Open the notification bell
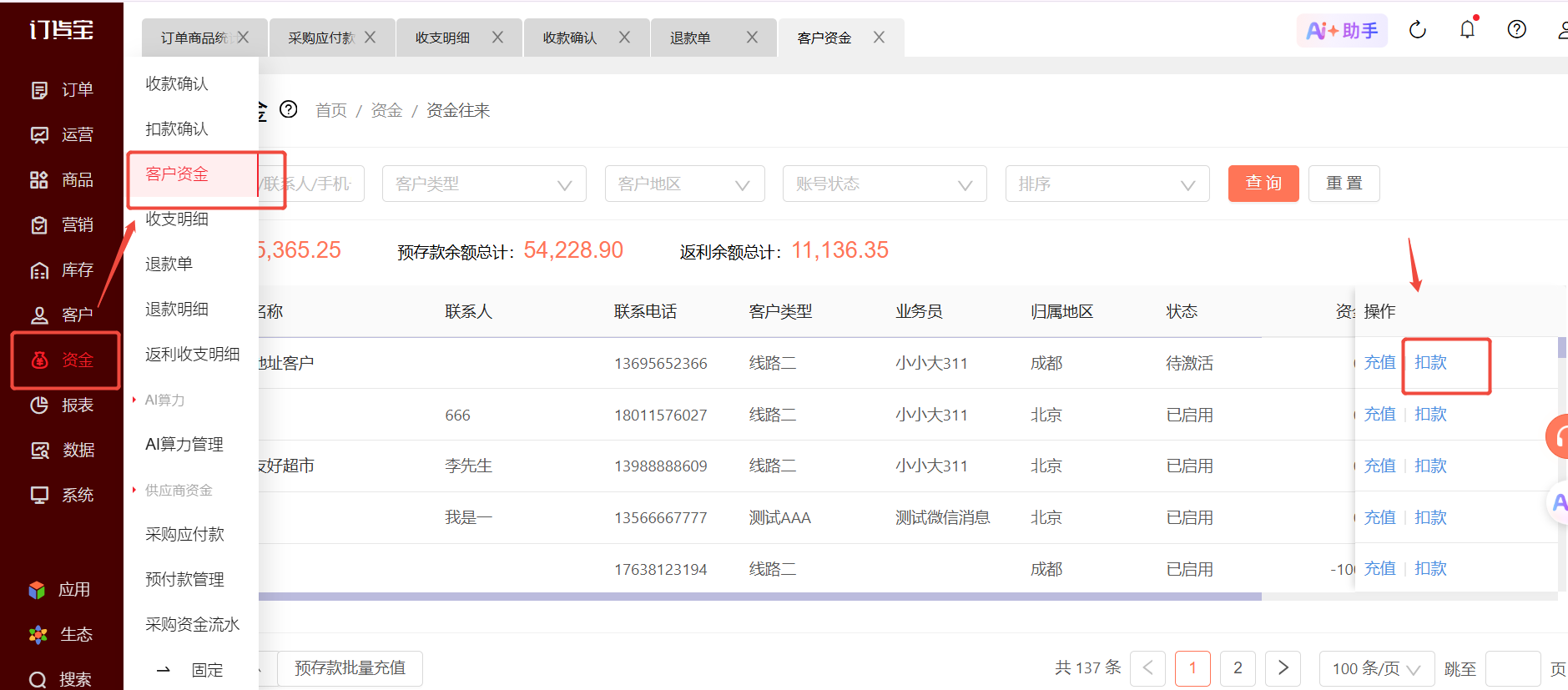Image resolution: width=1568 pixels, height=690 pixels. [1468, 30]
